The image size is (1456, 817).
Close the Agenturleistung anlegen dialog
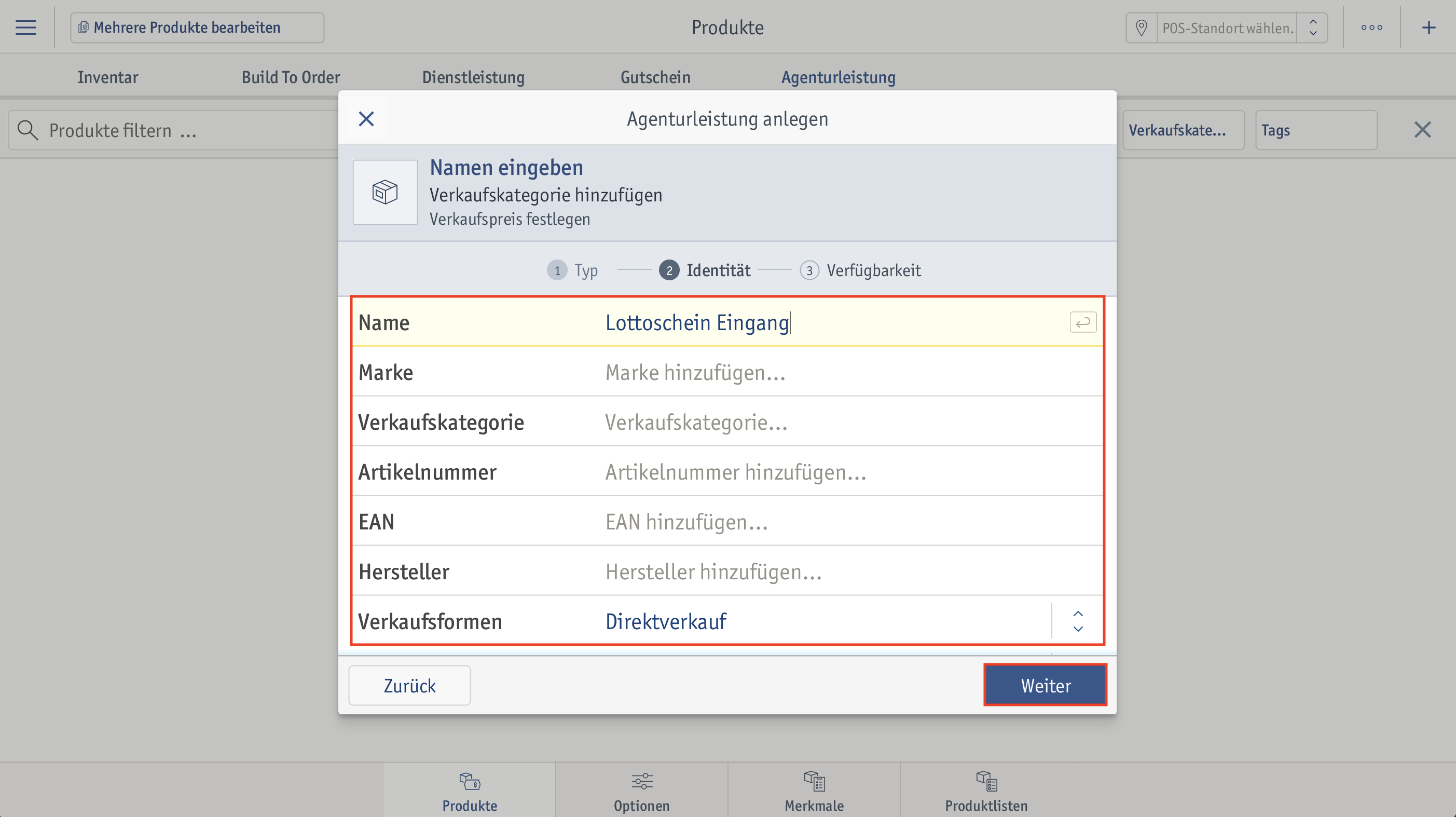pyautogui.click(x=366, y=119)
